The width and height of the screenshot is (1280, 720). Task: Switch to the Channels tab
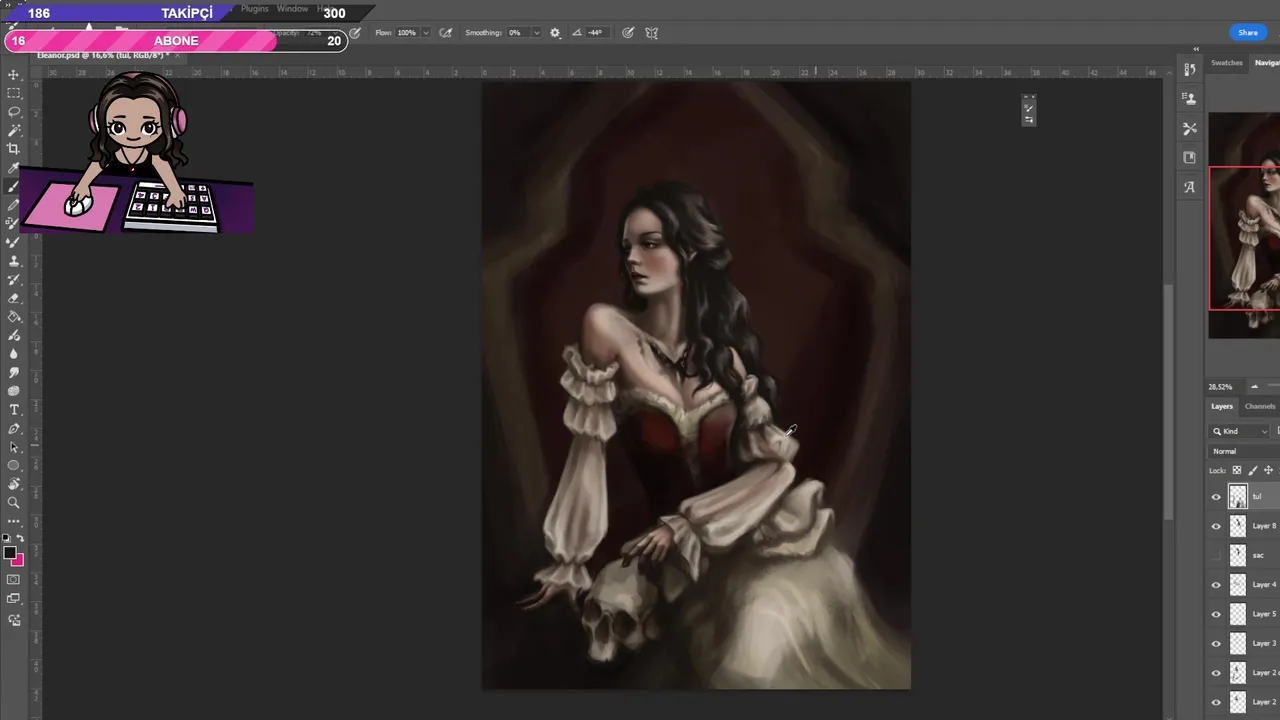1260,406
